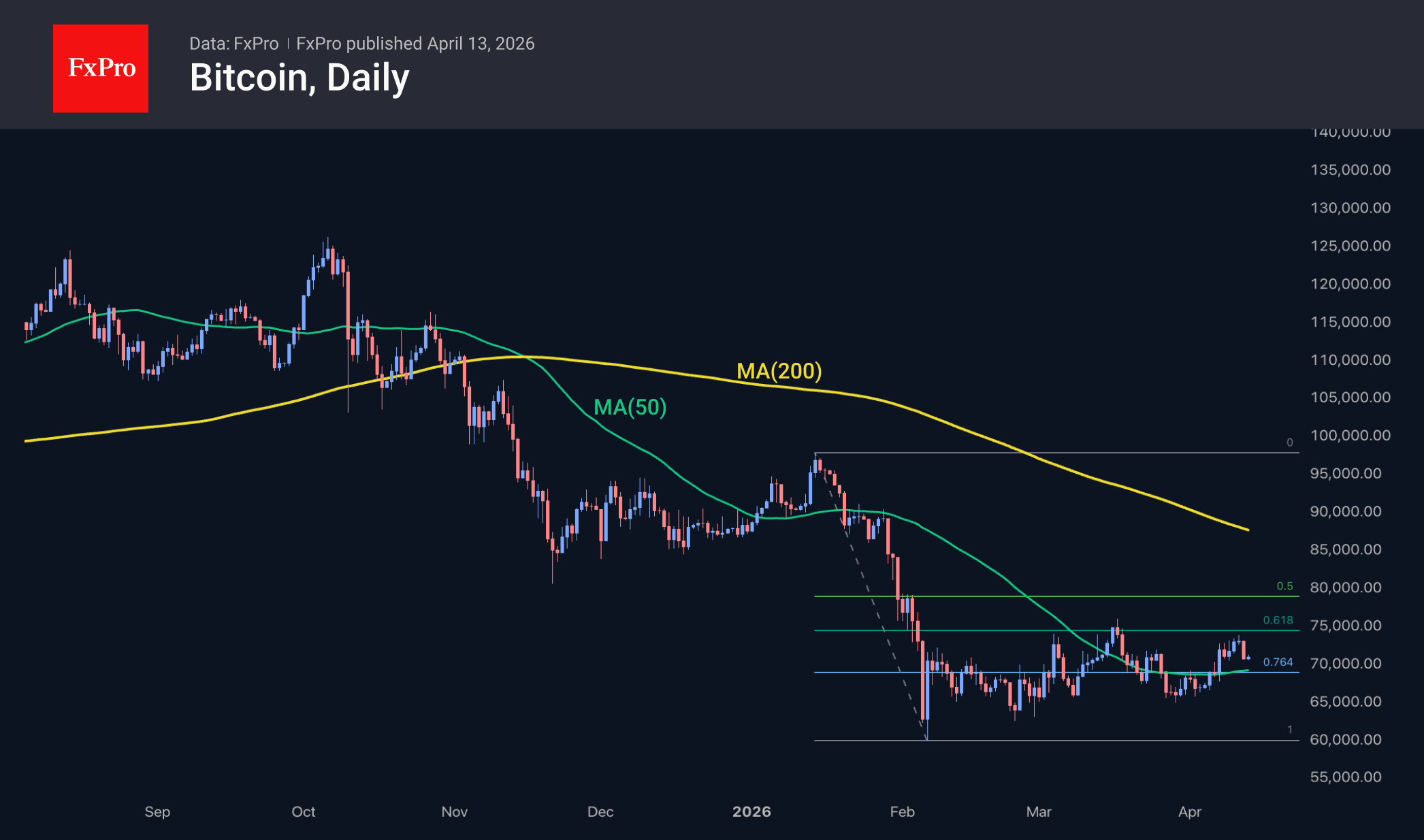1424x840 pixels.
Task: Click the 0.618 Fibonacci level label
Action: (1278, 620)
